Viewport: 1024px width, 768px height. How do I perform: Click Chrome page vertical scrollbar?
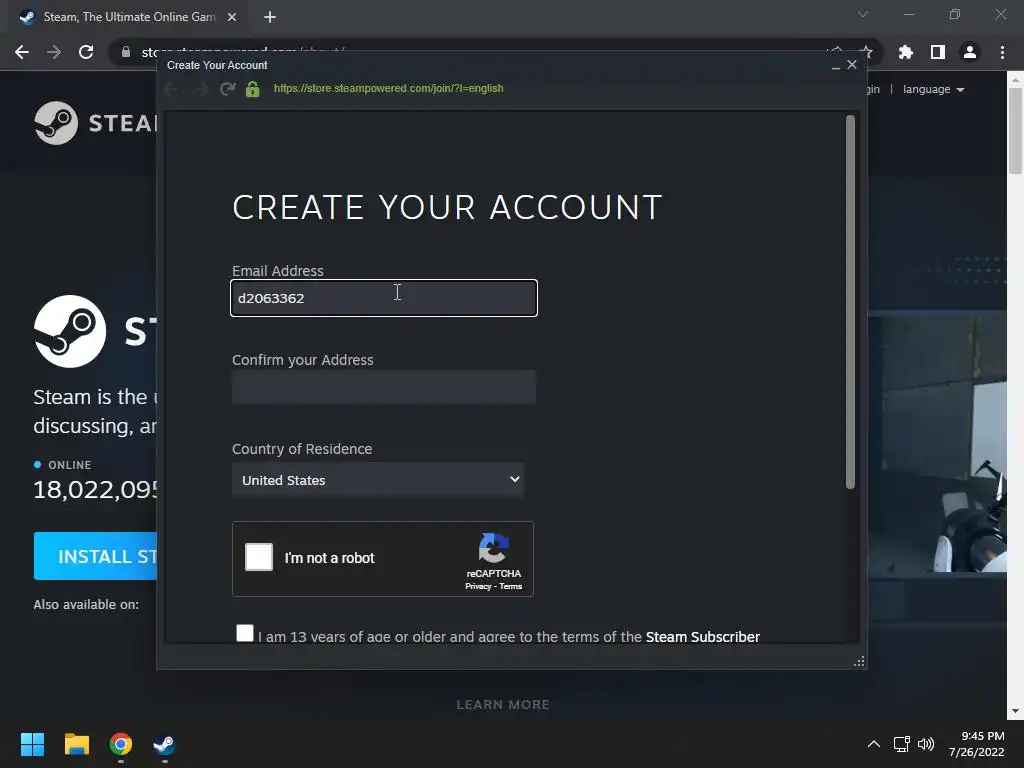(1015, 131)
